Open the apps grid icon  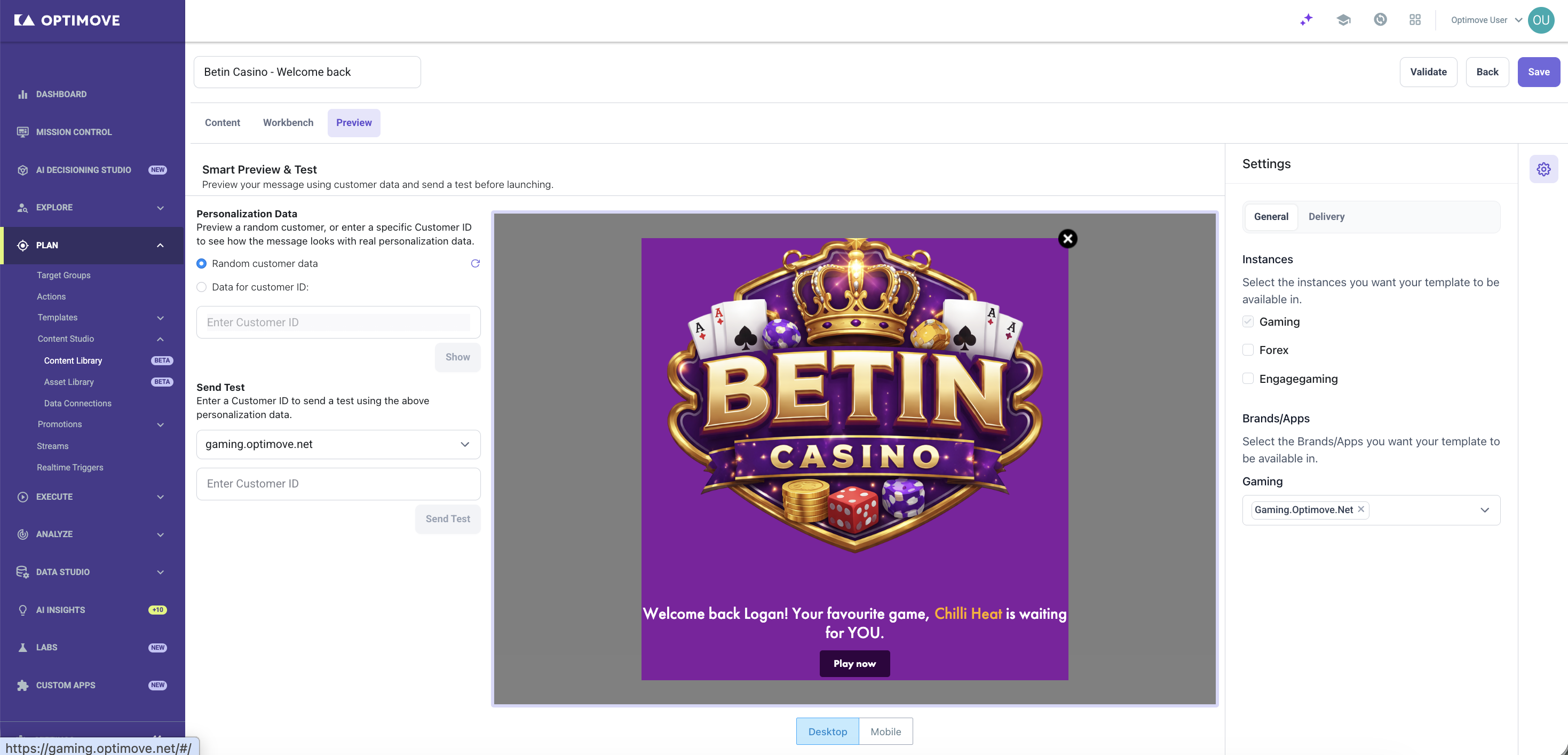pyautogui.click(x=1415, y=20)
